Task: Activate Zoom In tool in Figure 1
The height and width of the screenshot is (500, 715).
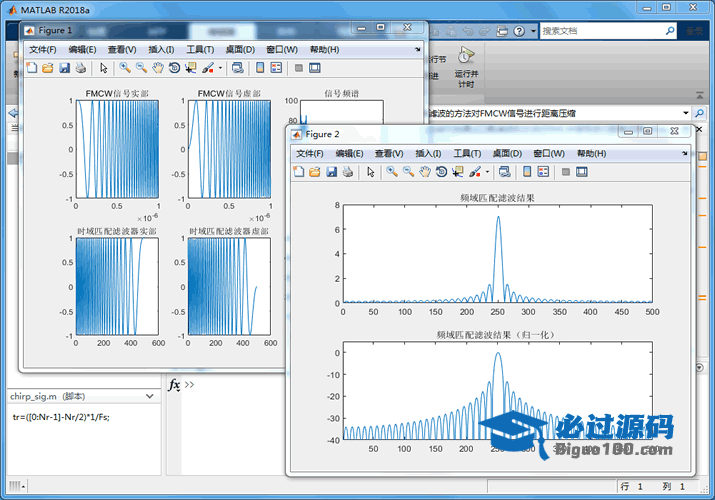Action: tap(124, 68)
